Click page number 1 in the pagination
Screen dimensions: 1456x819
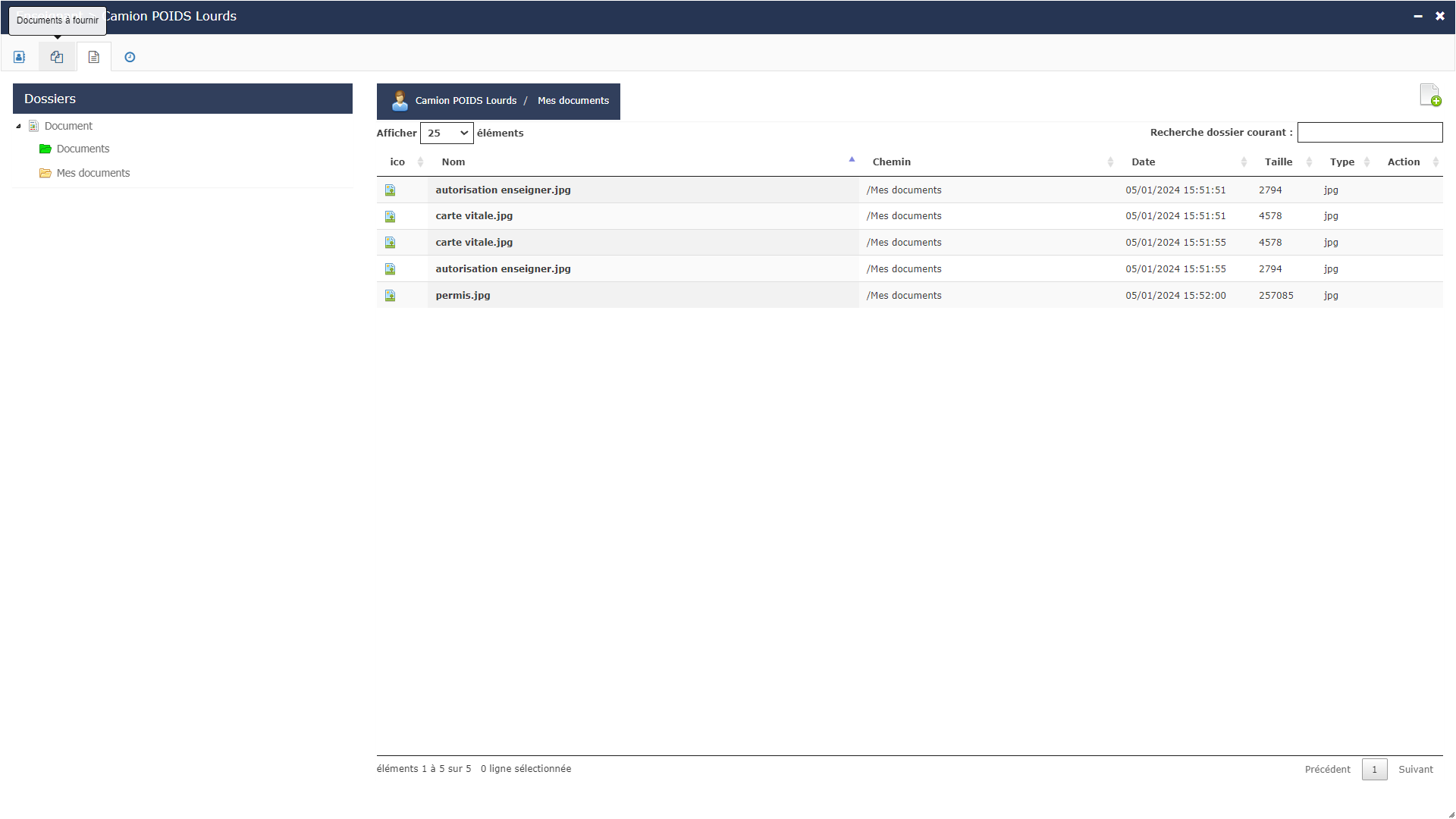coord(1374,769)
